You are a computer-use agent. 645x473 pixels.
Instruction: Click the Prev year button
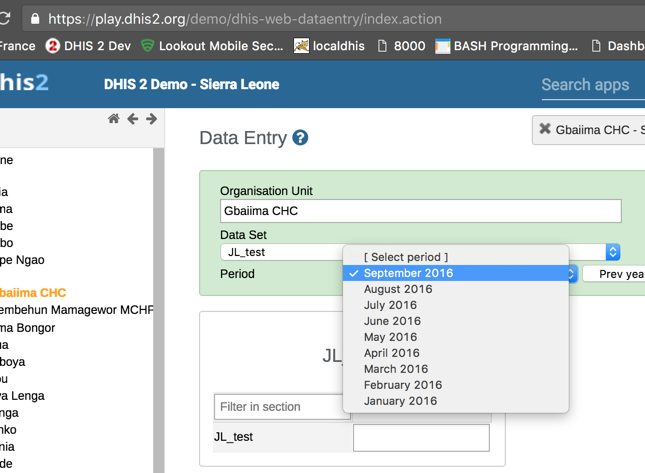pyautogui.click(x=614, y=274)
